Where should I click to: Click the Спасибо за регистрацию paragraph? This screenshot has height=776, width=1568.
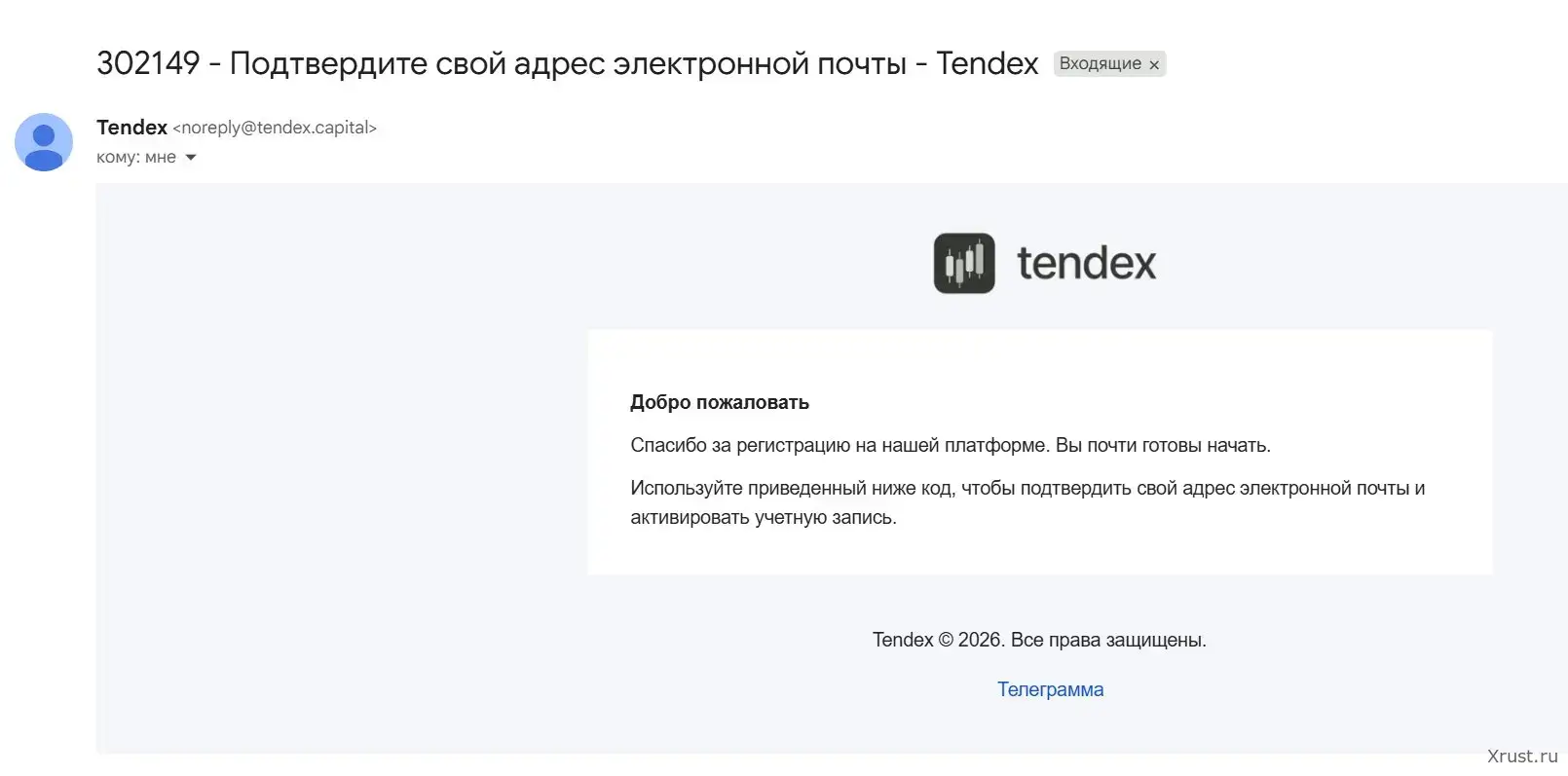tap(950, 445)
